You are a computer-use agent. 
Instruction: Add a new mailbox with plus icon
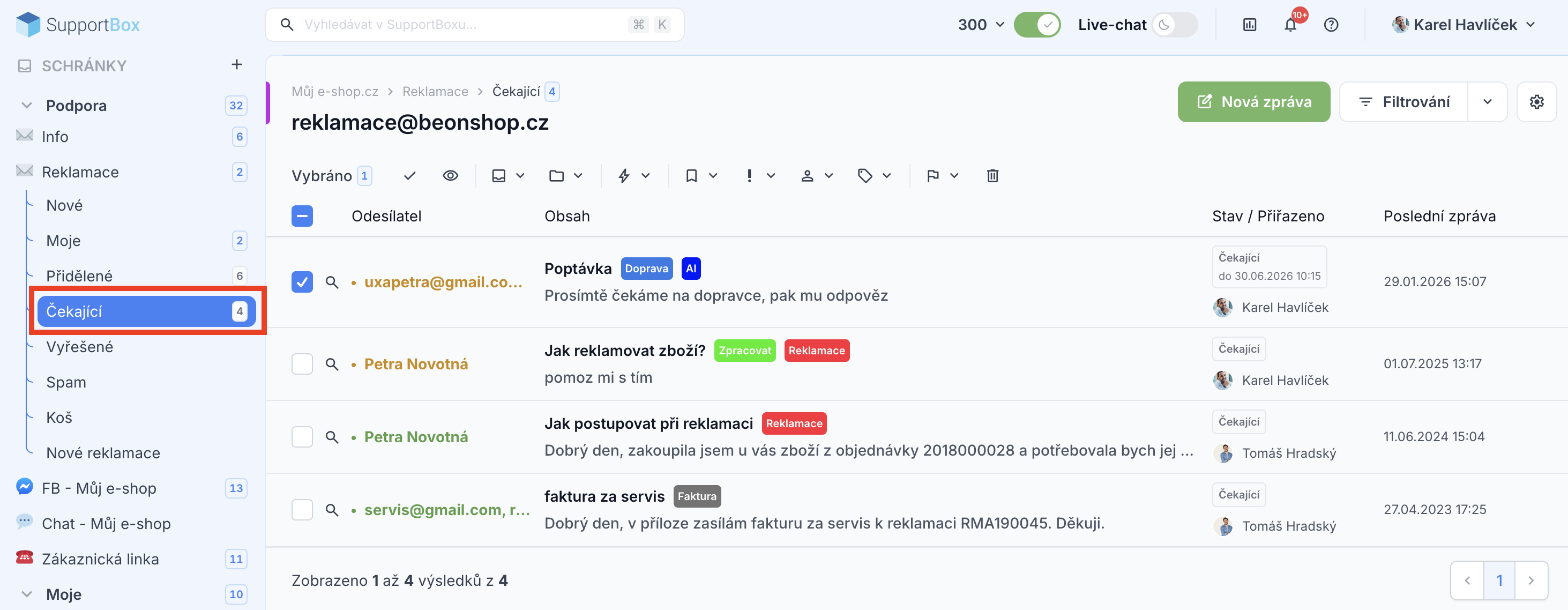(237, 64)
